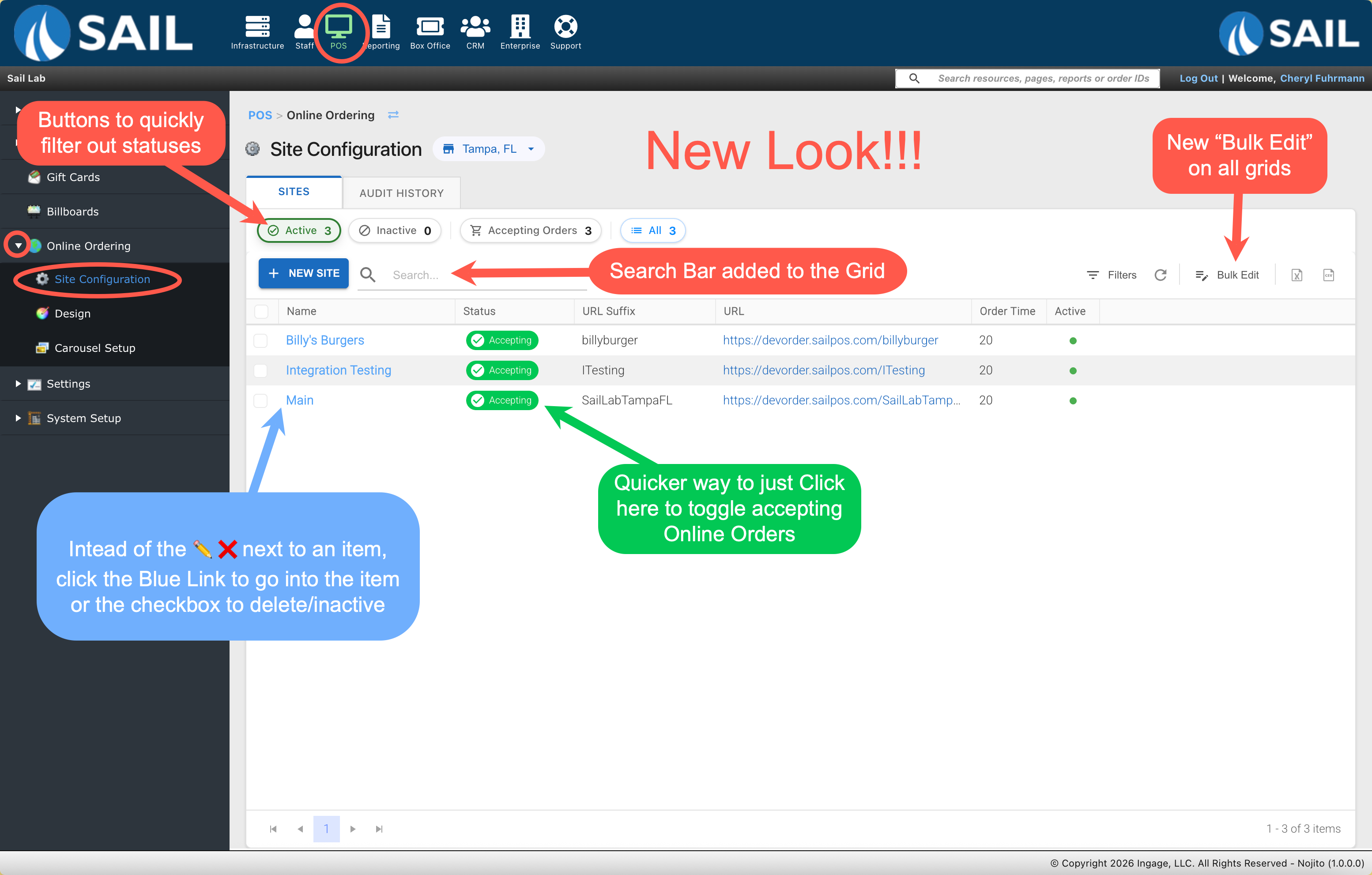1372x875 pixels.
Task: Open the Enterprise building icon
Action: (520, 26)
